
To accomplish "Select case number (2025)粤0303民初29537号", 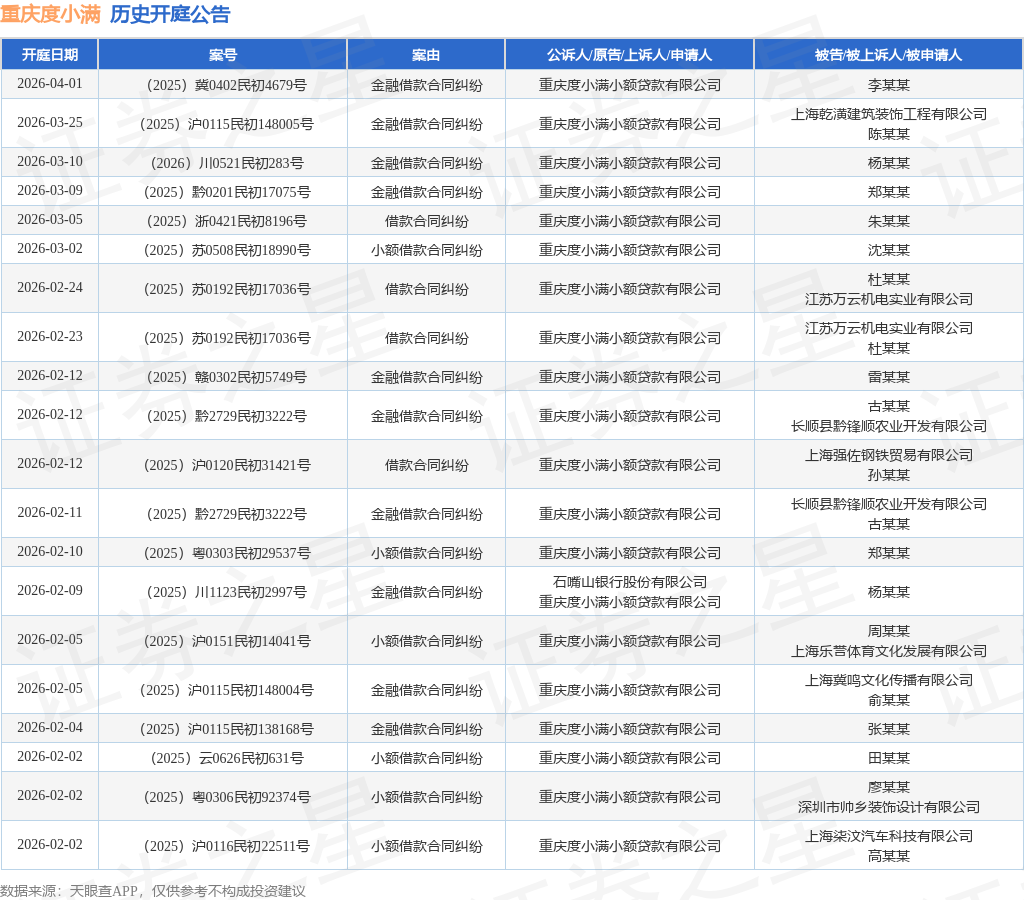I will pos(223,553).
